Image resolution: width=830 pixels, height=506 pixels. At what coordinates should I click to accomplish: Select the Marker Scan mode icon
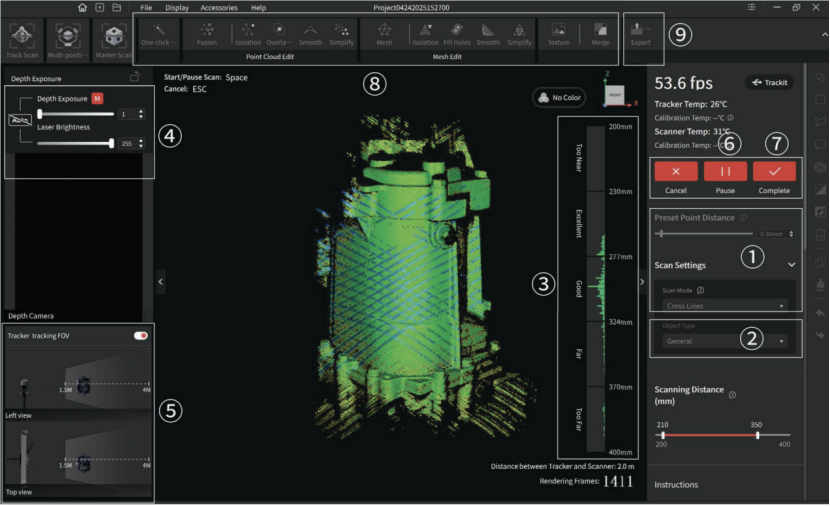pyautogui.click(x=111, y=37)
